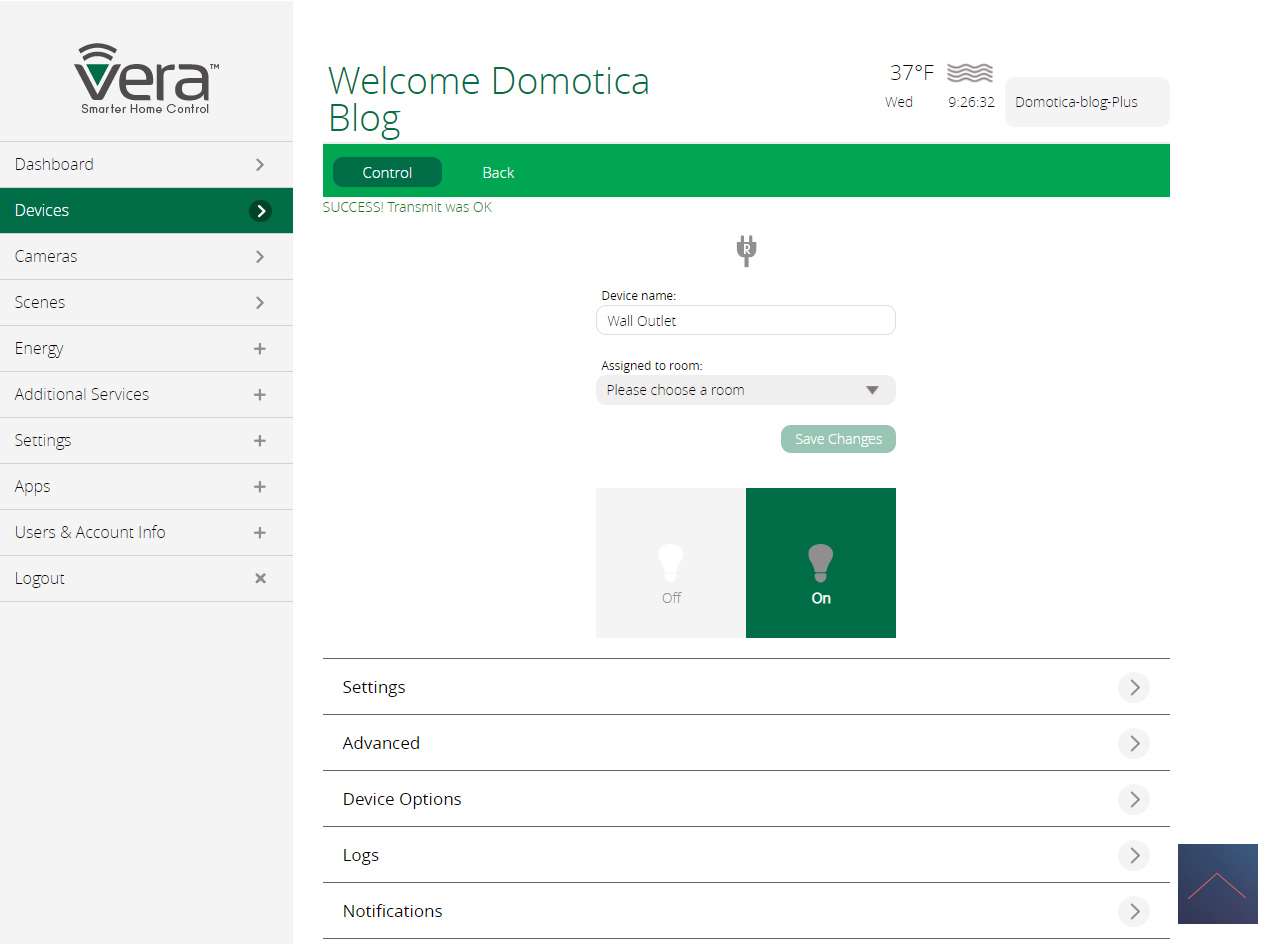Image resolution: width=1278 pixels, height=944 pixels.
Task: Expand the Advanced section
Action: click(745, 743)
